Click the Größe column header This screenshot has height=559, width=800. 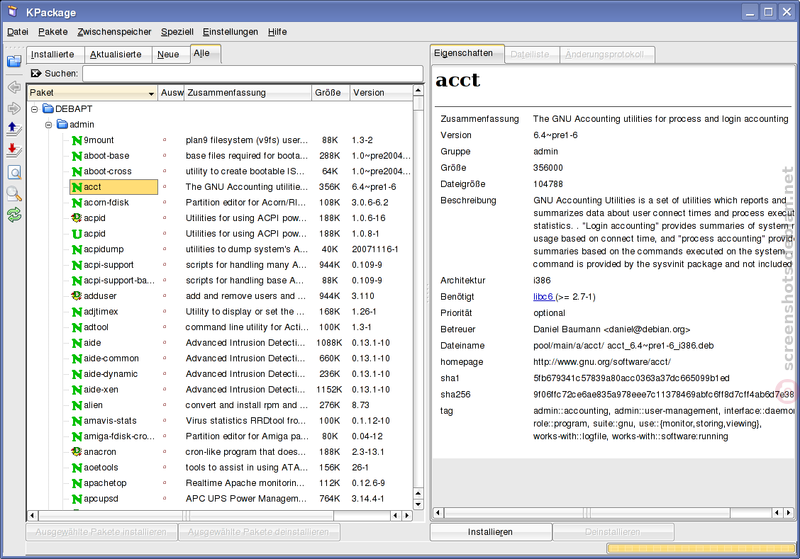click(x=330, y=93)
